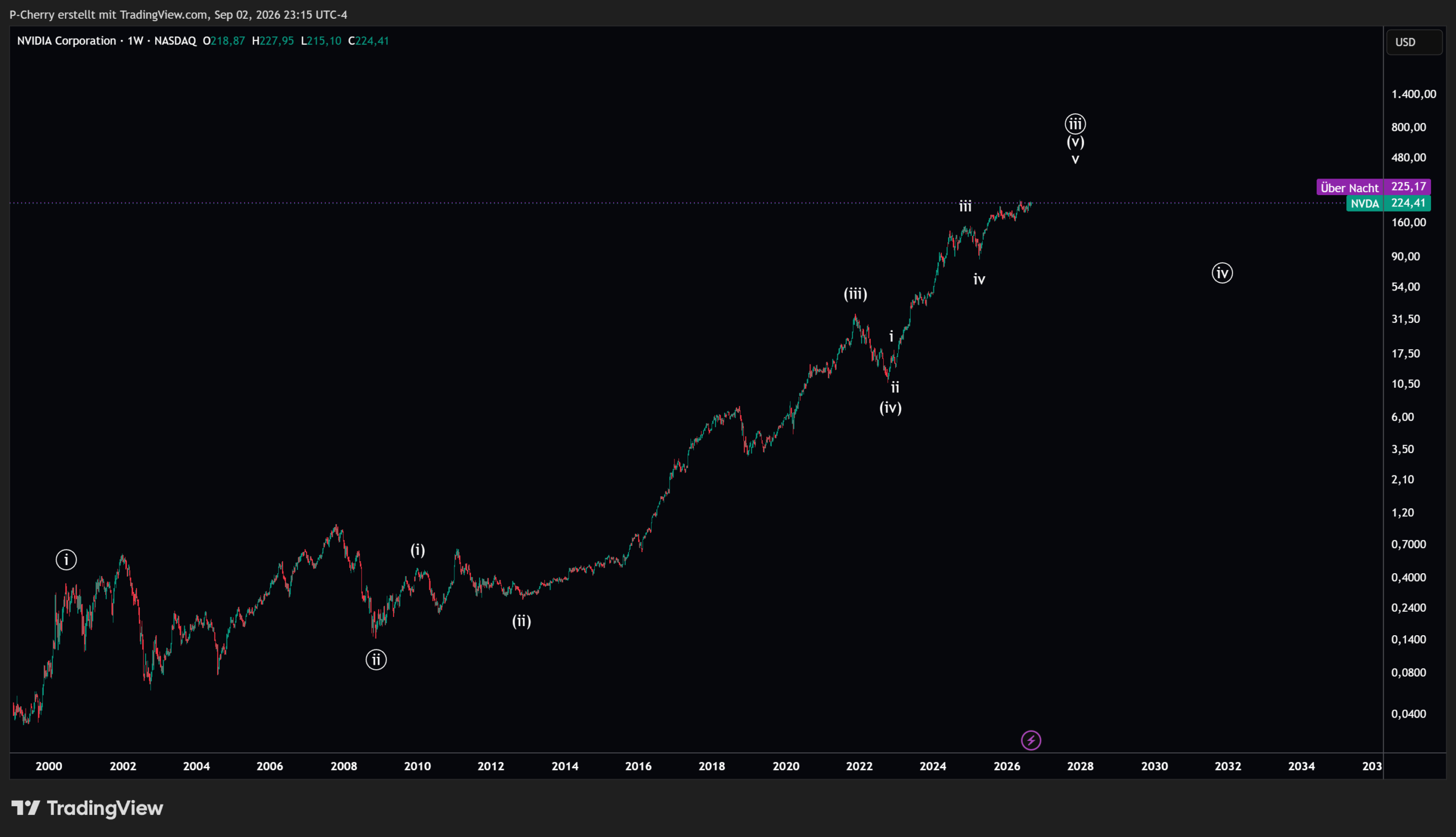Open the USD currency selector
This screenshot has height=837, width=1456.
[x=1414, y=42]
